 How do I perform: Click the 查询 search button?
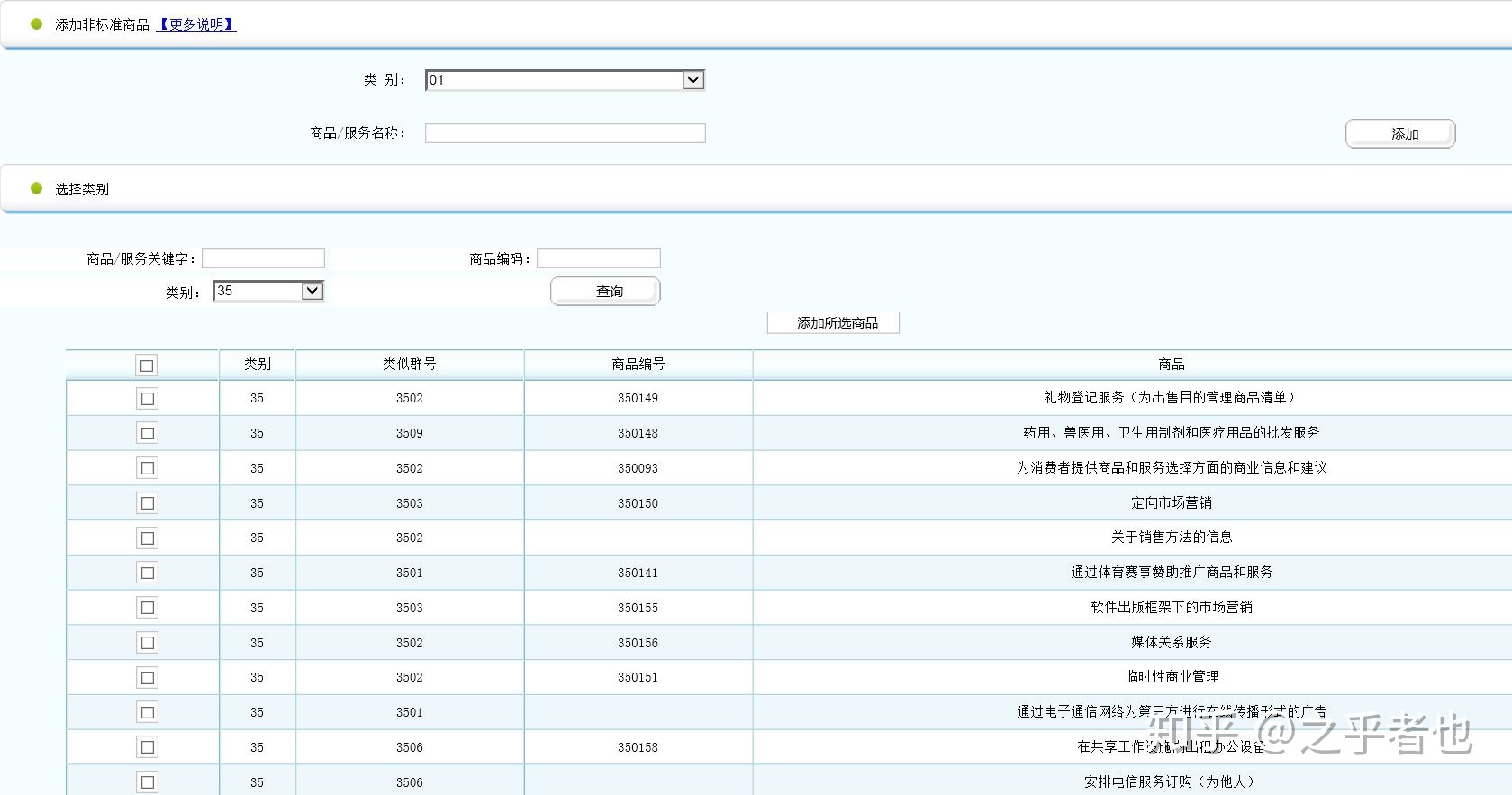605,292
